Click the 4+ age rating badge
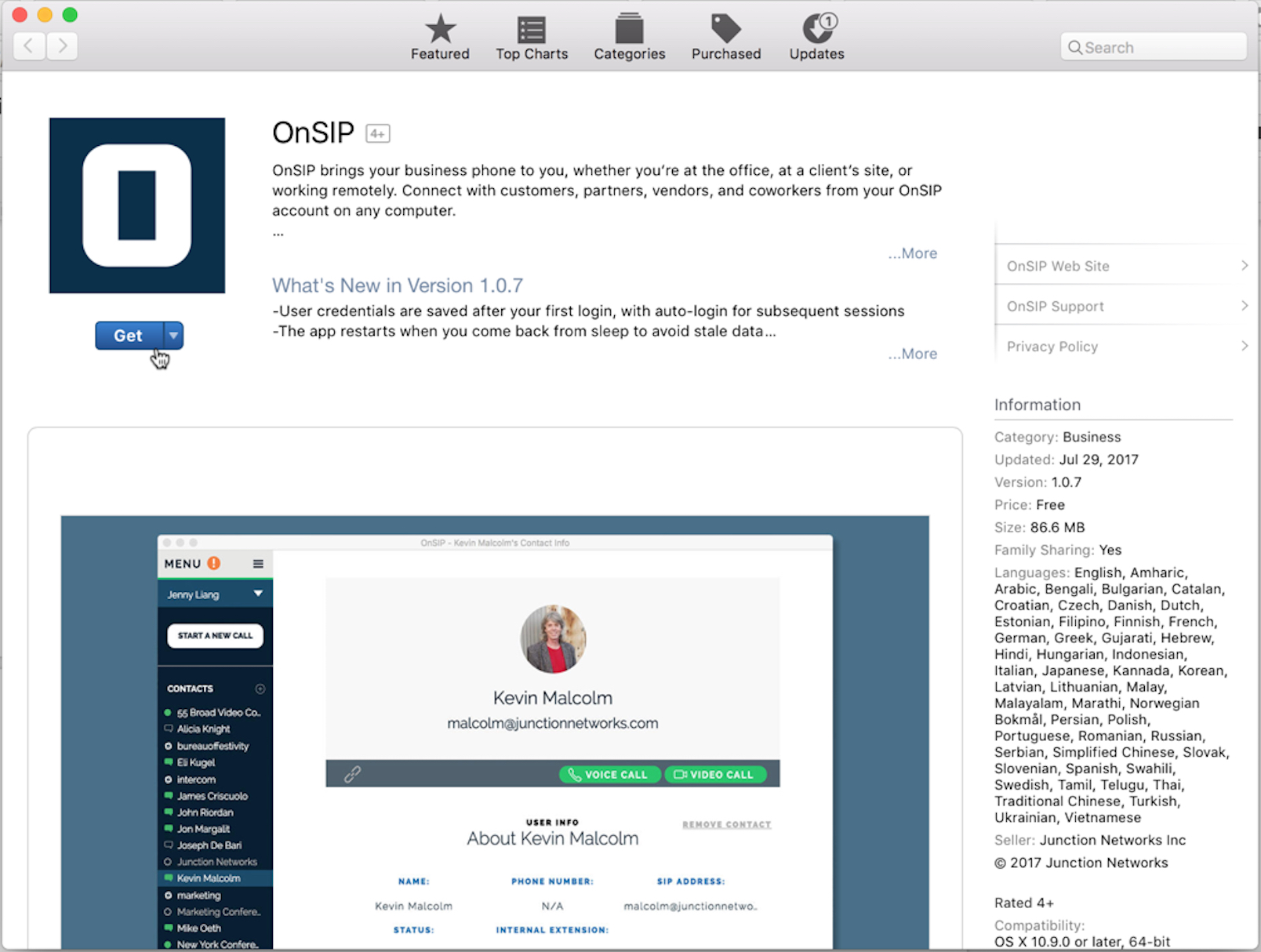1261x952 pixels. tap(378, 134)
